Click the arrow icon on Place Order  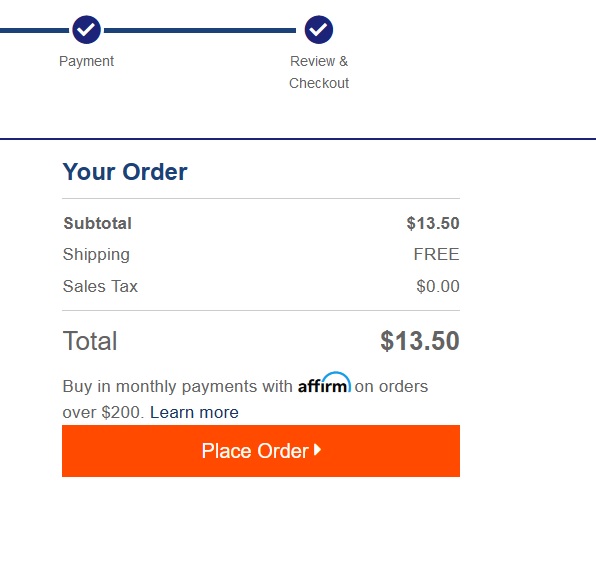tap(317, 450)
